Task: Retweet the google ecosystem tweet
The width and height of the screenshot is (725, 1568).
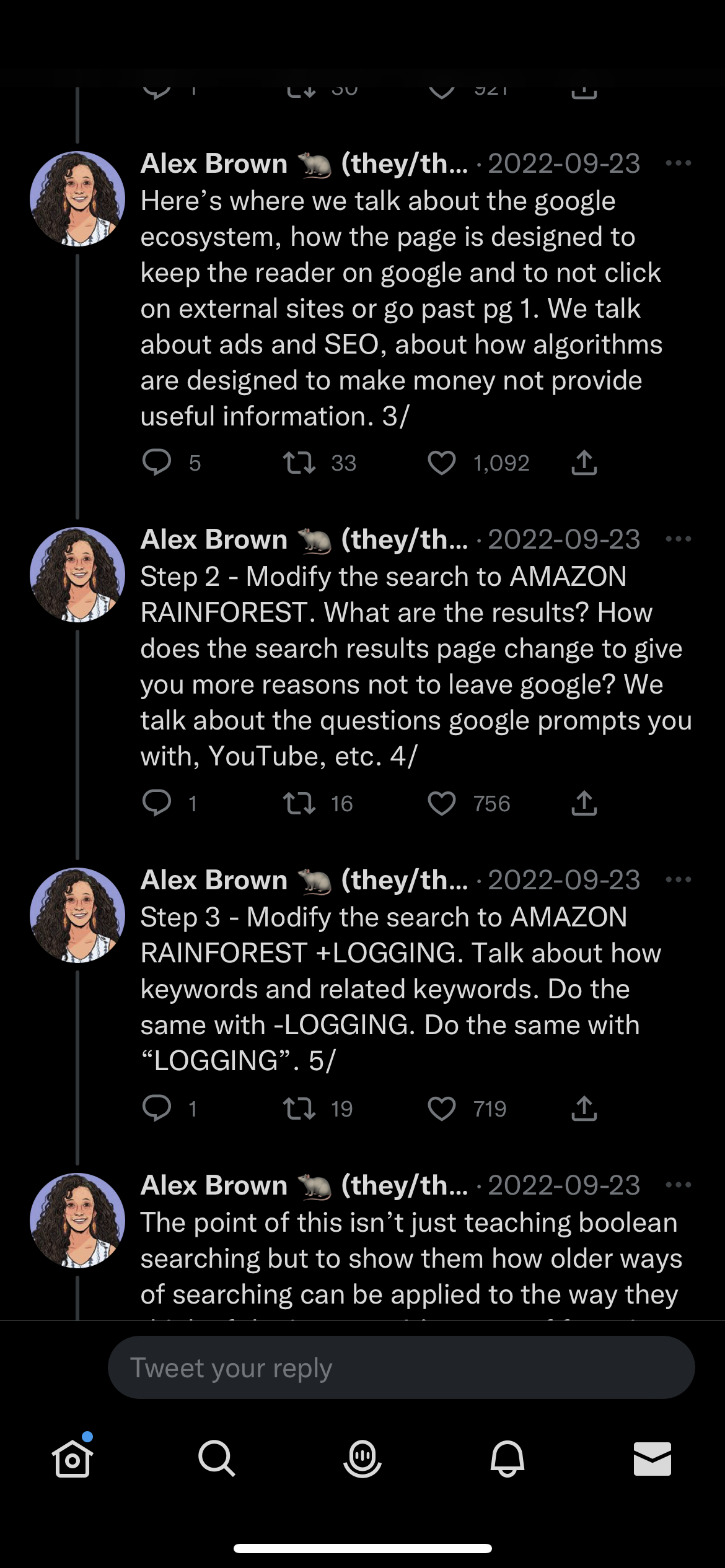Action: pyautogui.click(x=299, y=463)
